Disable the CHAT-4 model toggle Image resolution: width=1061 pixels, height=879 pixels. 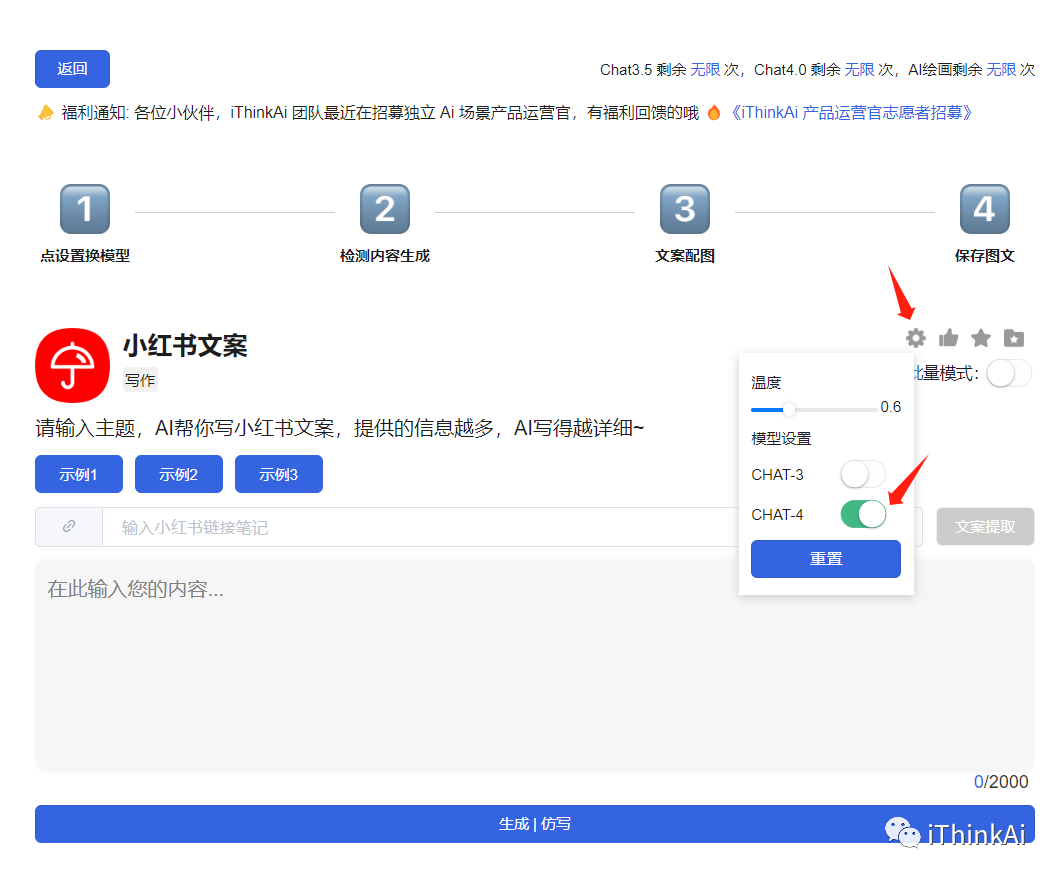(x=862, y=514)
